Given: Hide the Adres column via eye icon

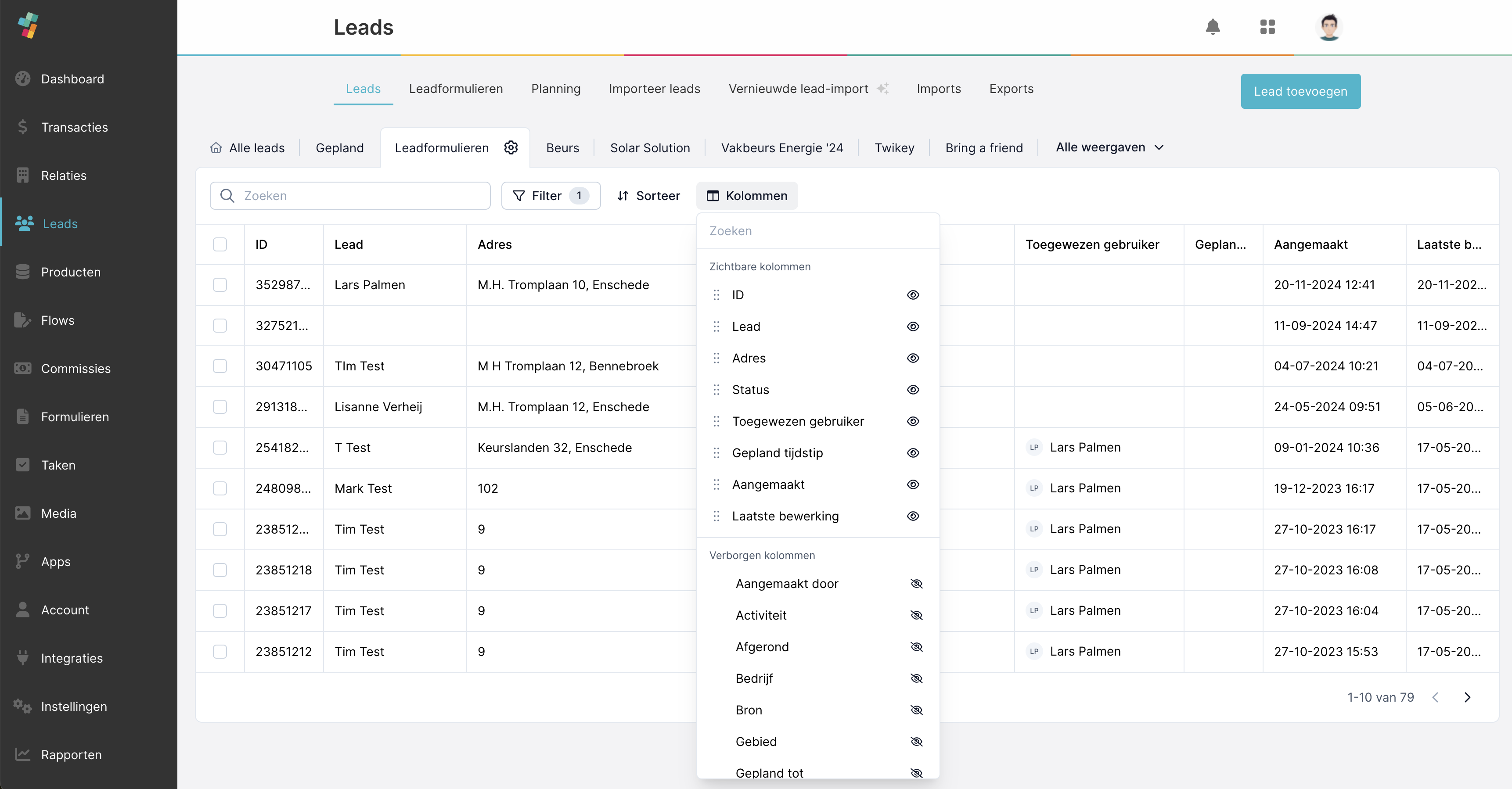Looking at the screenshot, I should tap(913, 358).
